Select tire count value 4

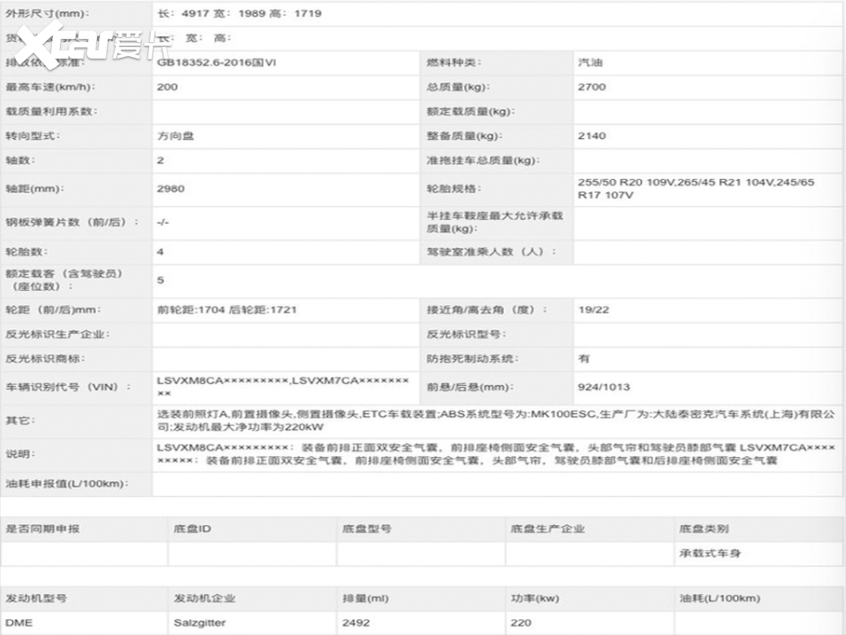[x=160, y=252]
